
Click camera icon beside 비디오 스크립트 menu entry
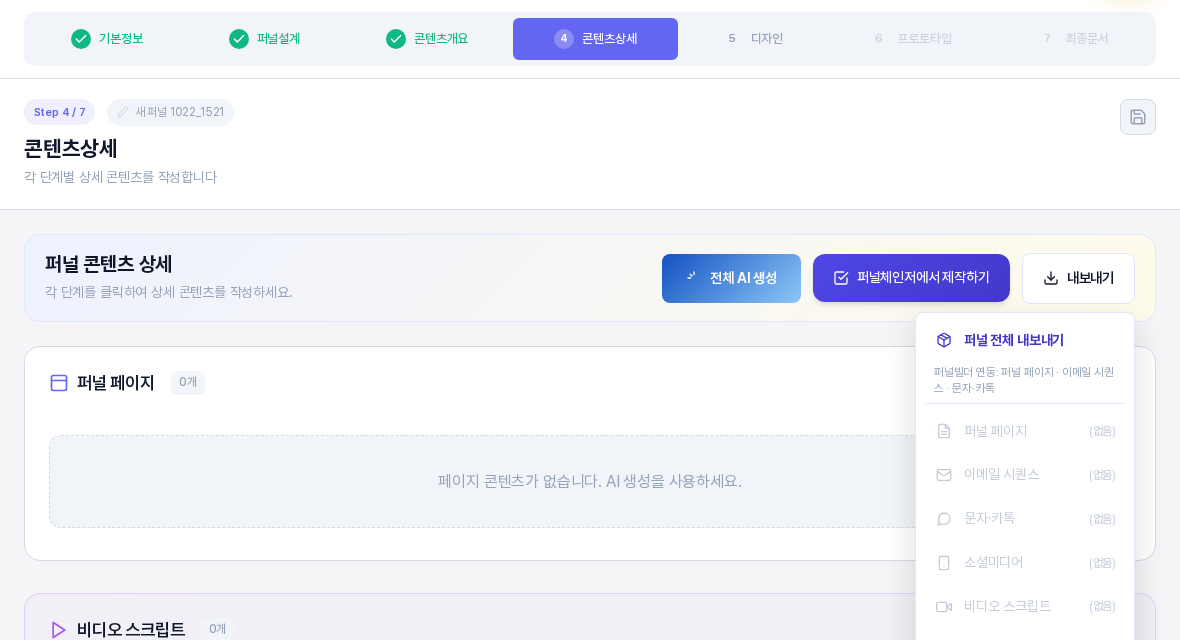944,606
